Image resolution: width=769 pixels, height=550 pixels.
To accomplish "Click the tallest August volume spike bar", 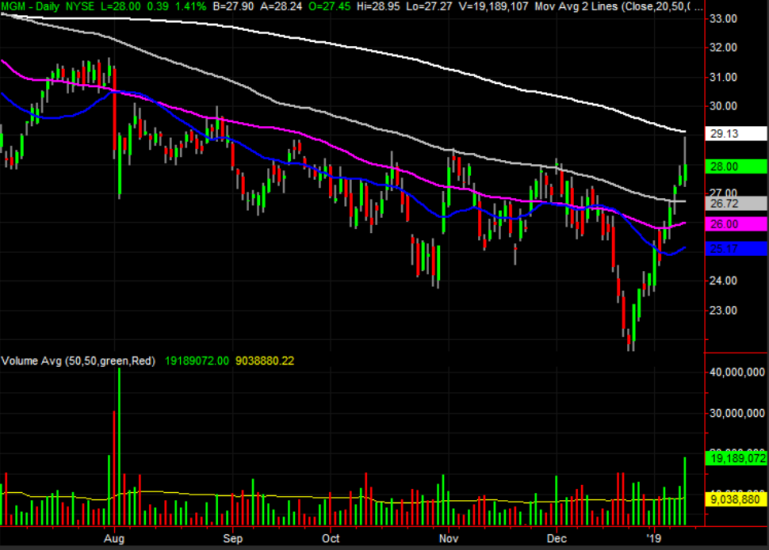I will [119, 446].
